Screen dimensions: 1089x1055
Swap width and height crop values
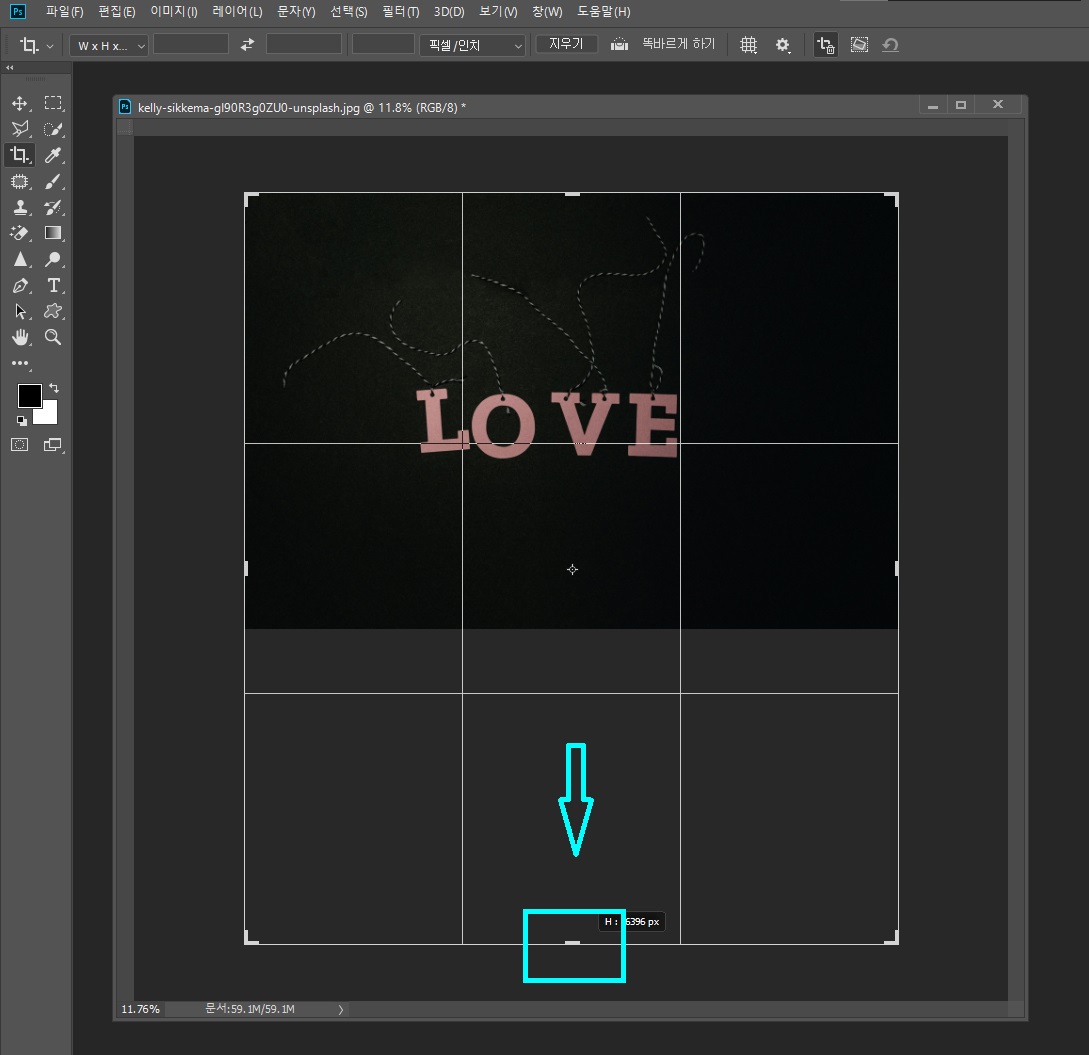247,44
